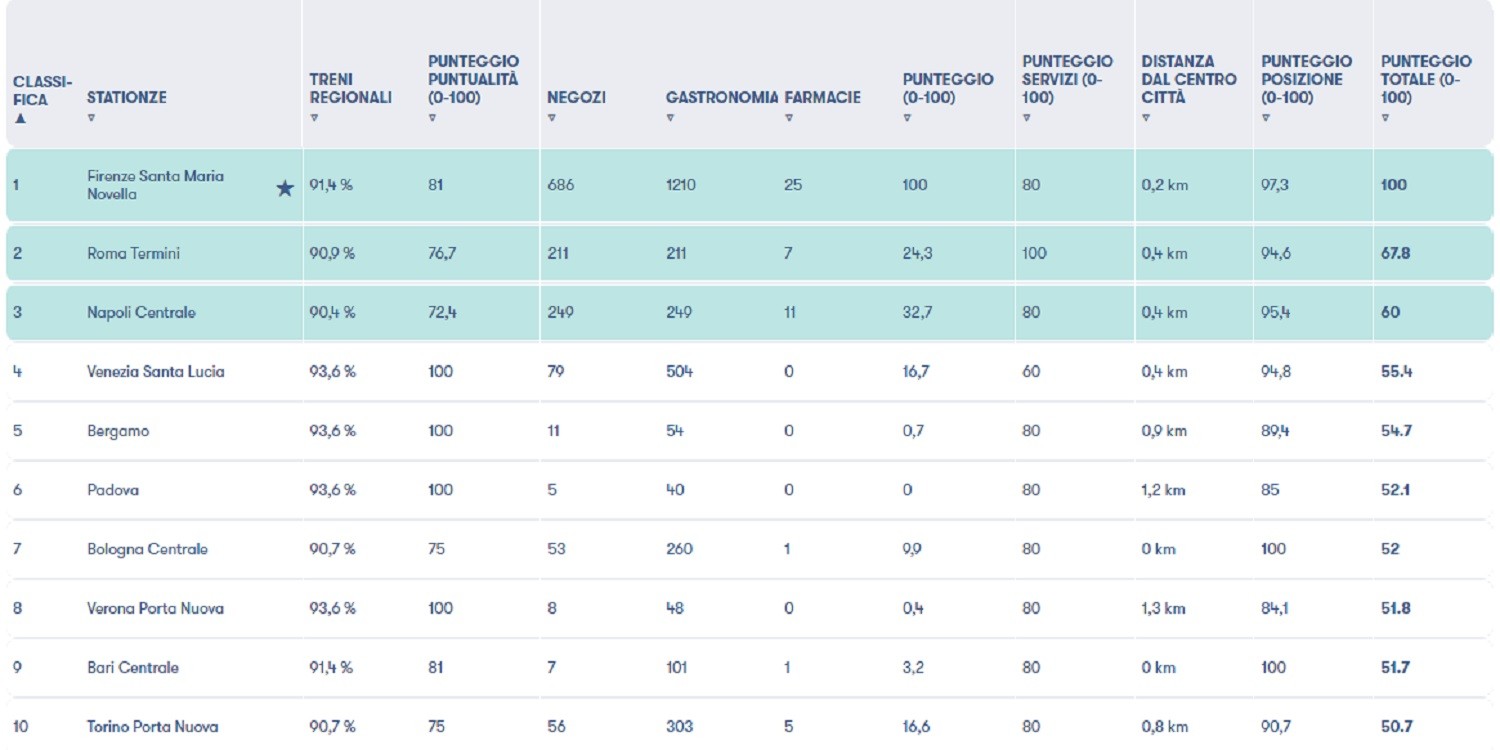This screenshot has height=750, width=1500.
Task: Click the sort triangle under Stationze
Action: tap(91, 118)
